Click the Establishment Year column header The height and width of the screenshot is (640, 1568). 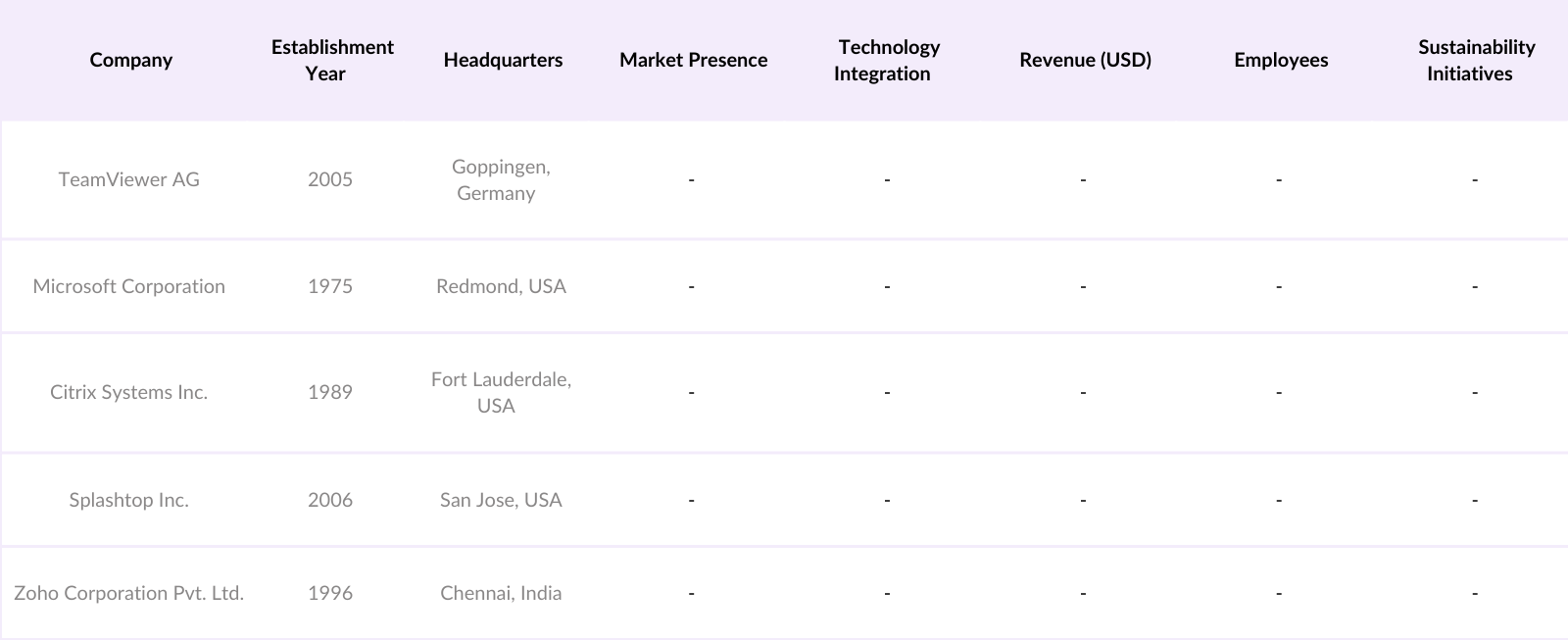point(332,60)
